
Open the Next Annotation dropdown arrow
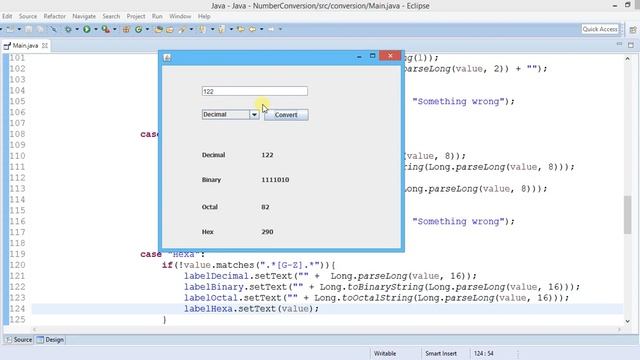[212, 29]
